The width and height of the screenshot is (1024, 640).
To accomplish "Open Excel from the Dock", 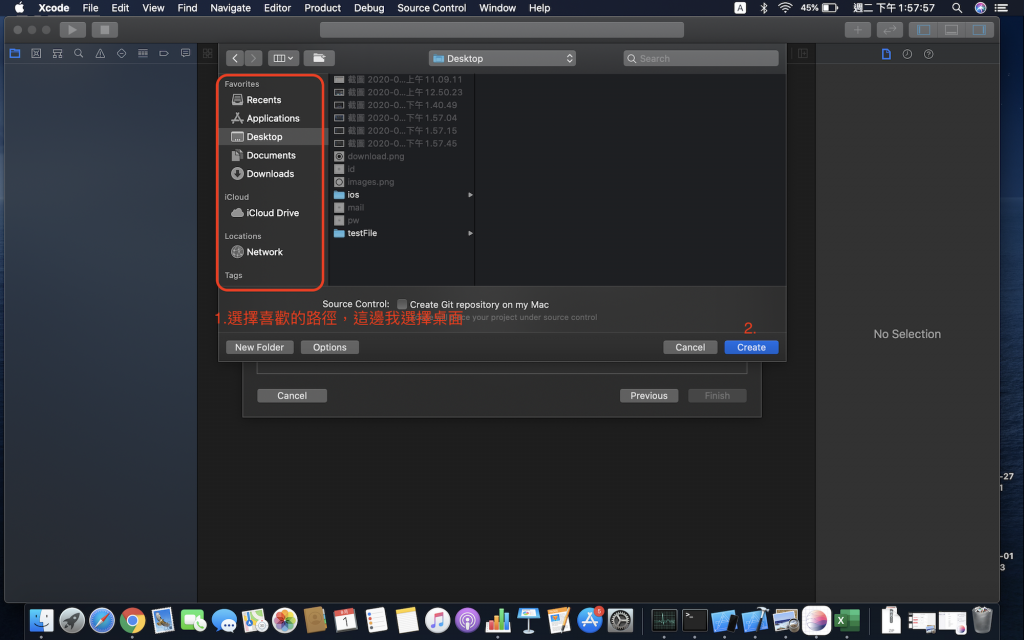I will point(846,620).
